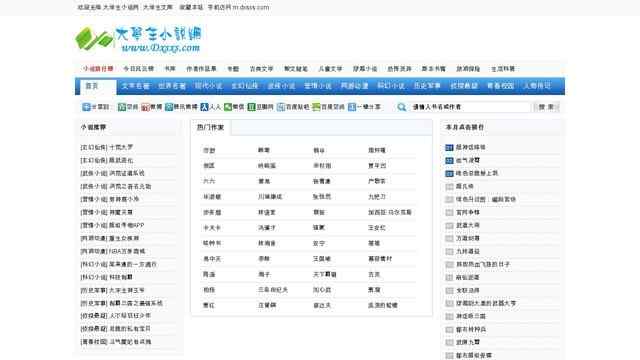Open the 小说排行榜 link
This screenshot has height=360, width=640.
point(98,69)
